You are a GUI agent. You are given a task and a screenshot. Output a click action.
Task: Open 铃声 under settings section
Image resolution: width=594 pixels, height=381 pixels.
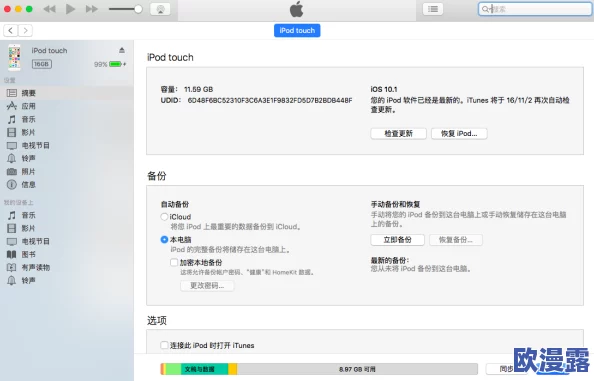pyautogui.click(x=67, y=158)
